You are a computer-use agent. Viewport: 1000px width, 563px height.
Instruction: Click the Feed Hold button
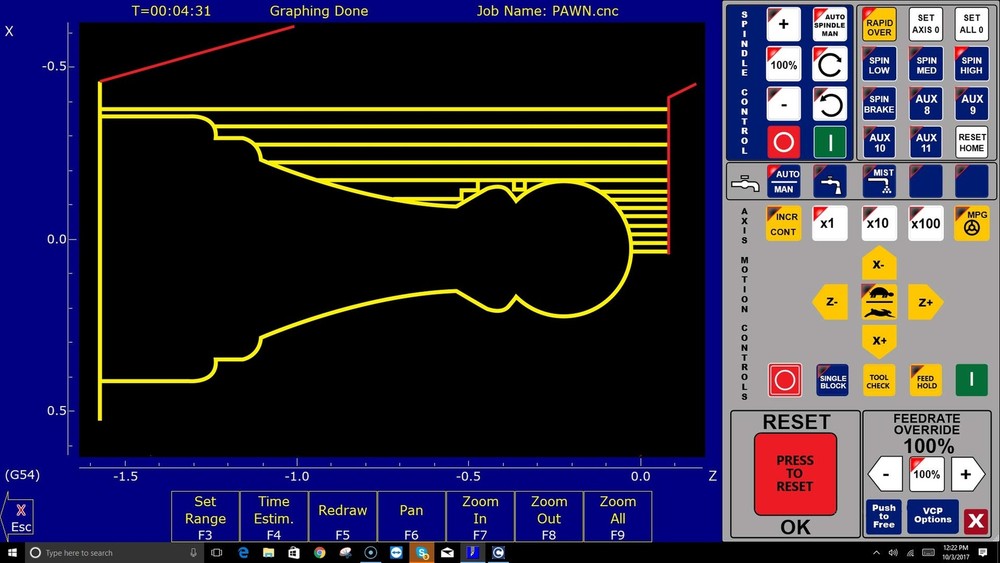(926, 379)
